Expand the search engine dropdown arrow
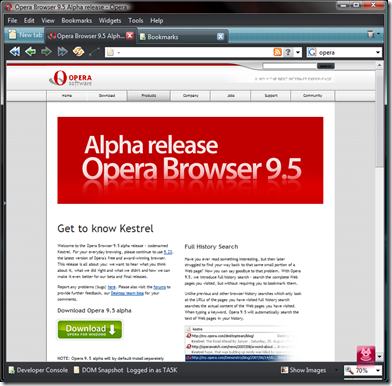Screen dimensions: 392x386 (378, 53)
